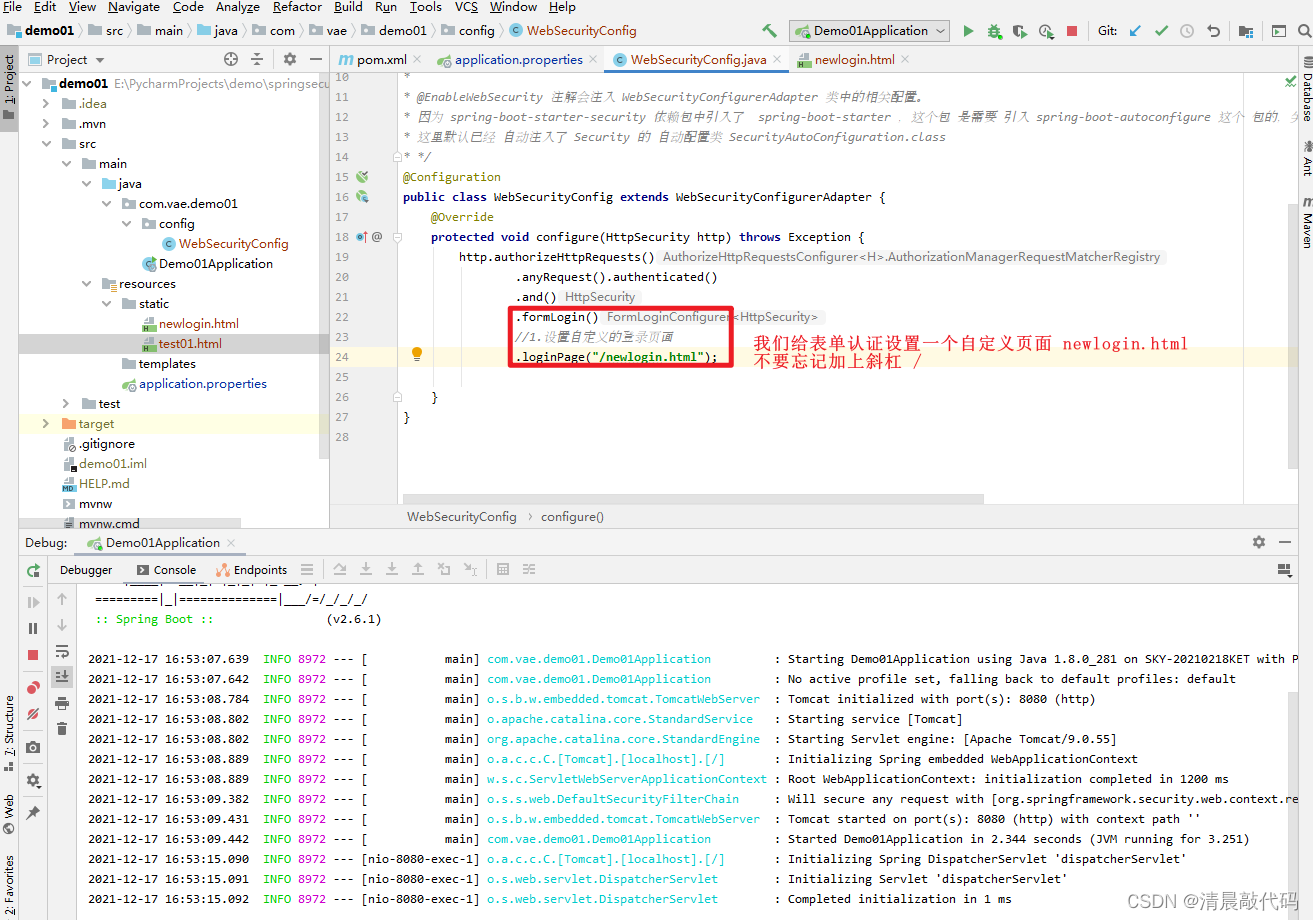Profile the app with the Profiler clock icon
Image resolution: width=1313 pixels, height=920 pixels.
pos(1046,31)
